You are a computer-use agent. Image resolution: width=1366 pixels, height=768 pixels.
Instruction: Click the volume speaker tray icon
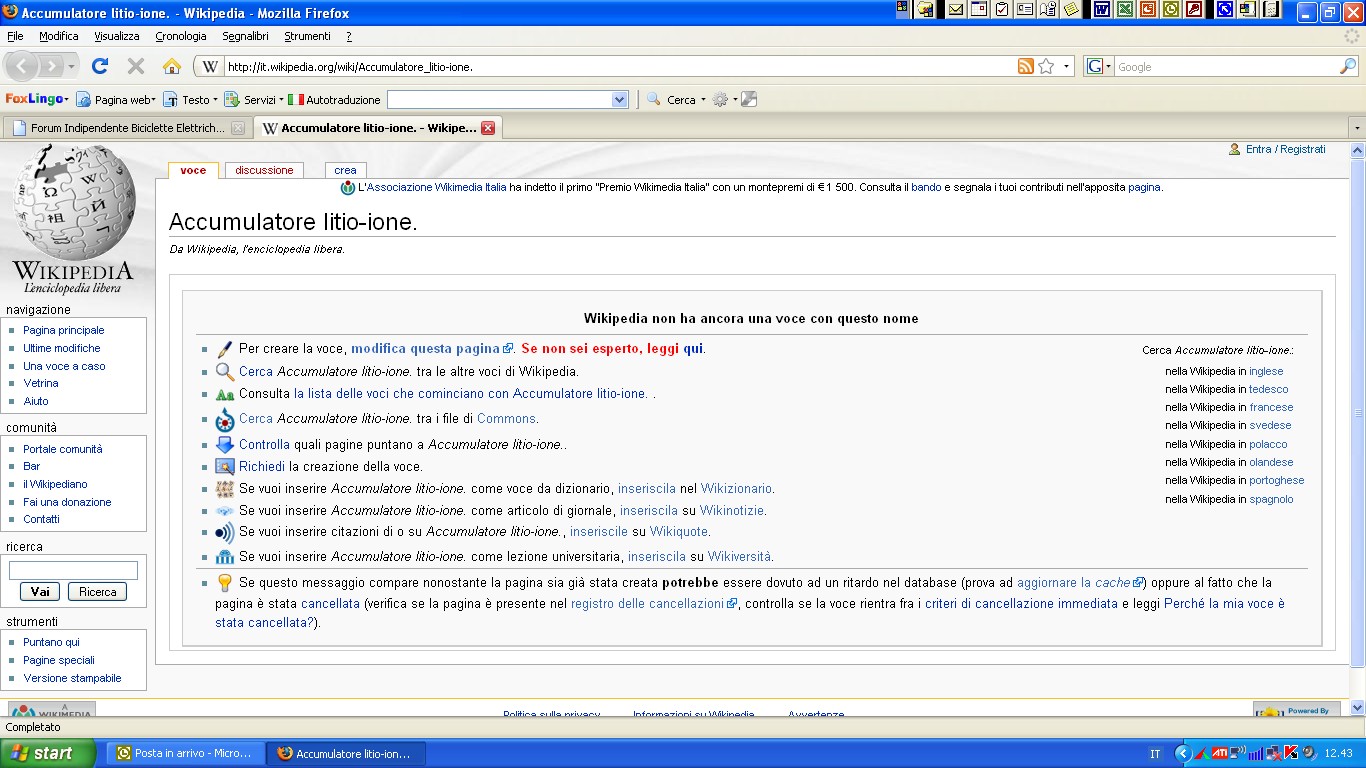click(x=1308, y=753)
